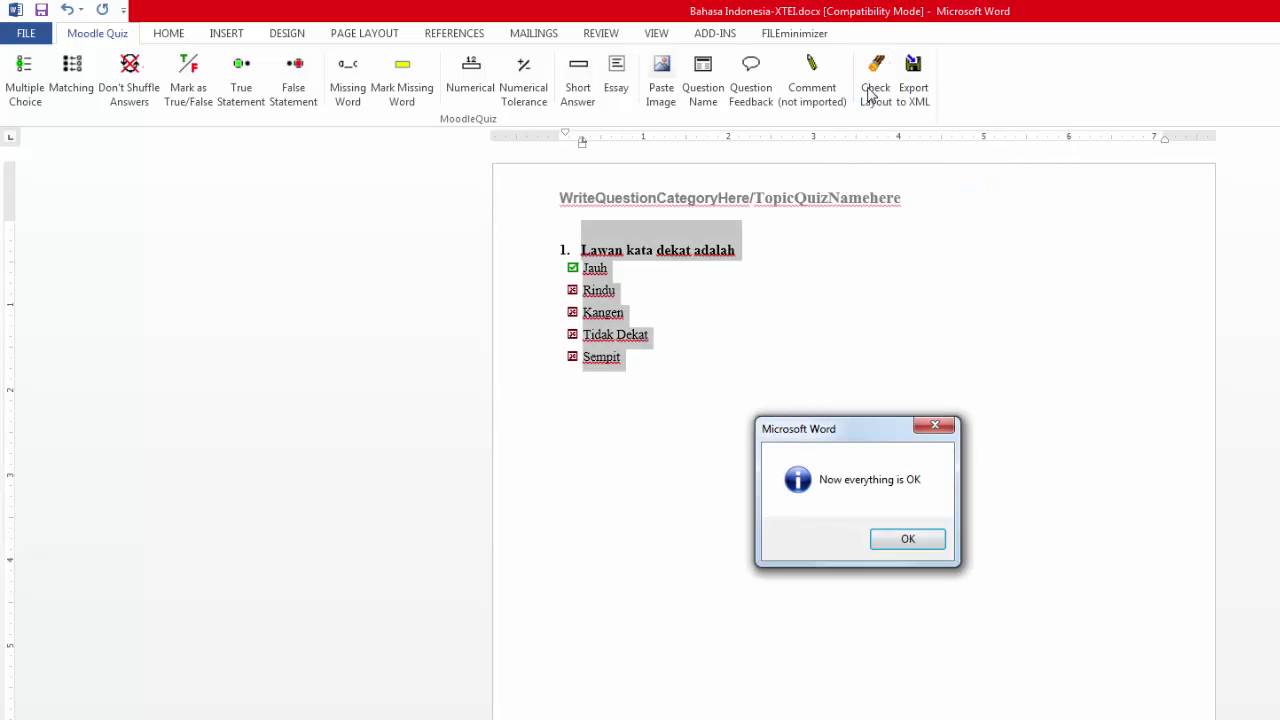
Task: Click the red marker beside Rindu
Action: coord(573,290)
